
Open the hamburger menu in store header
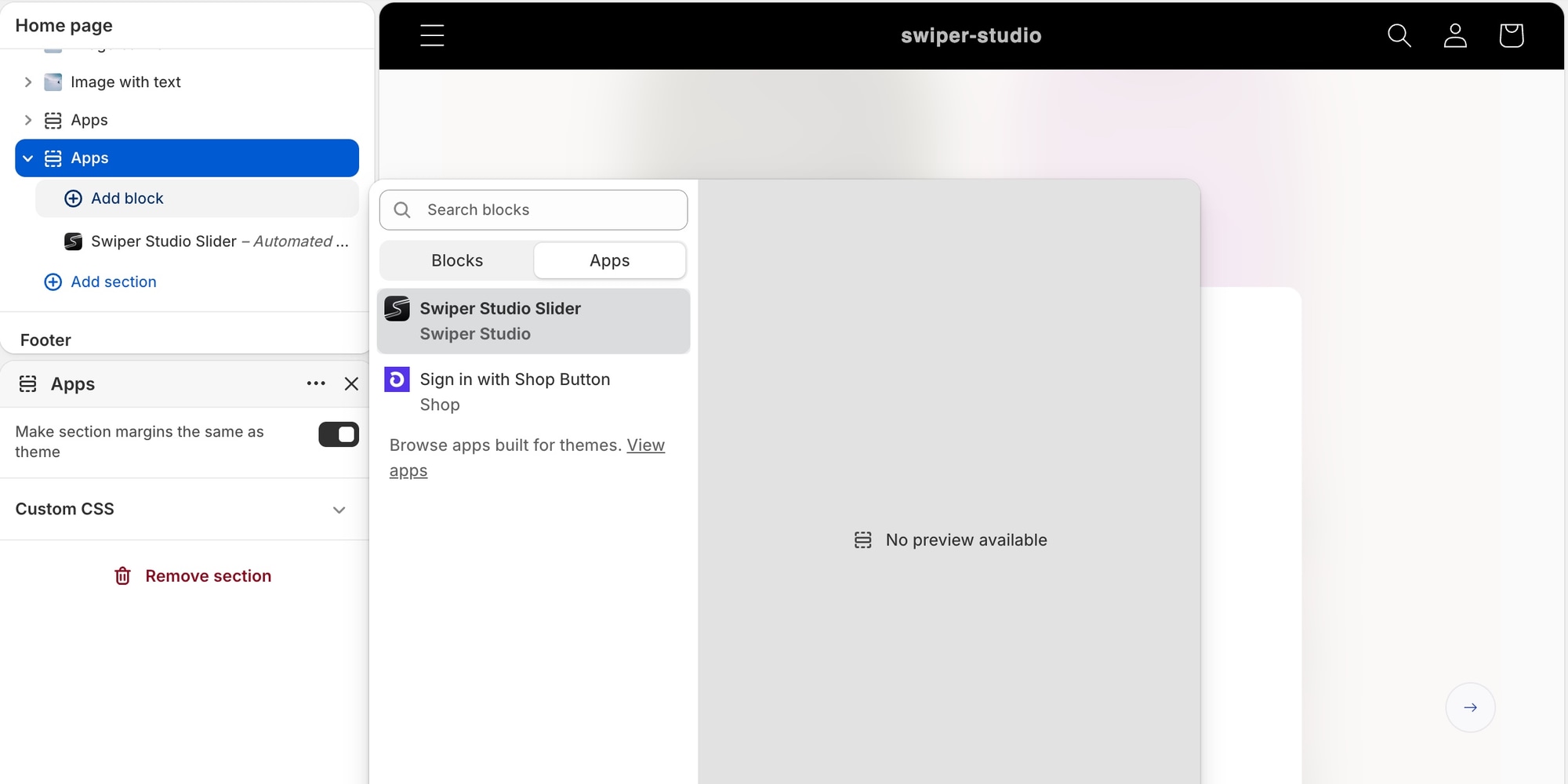pyautogui.click(x=432, y=35)
